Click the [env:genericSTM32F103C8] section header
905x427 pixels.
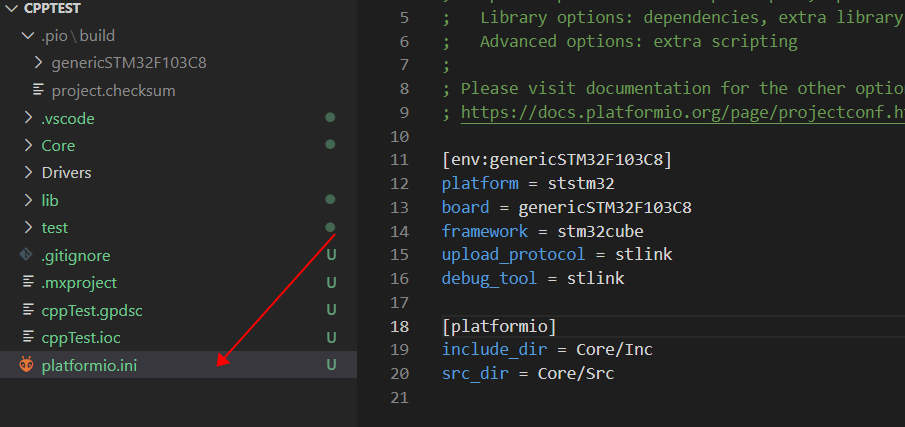(557, 160)
